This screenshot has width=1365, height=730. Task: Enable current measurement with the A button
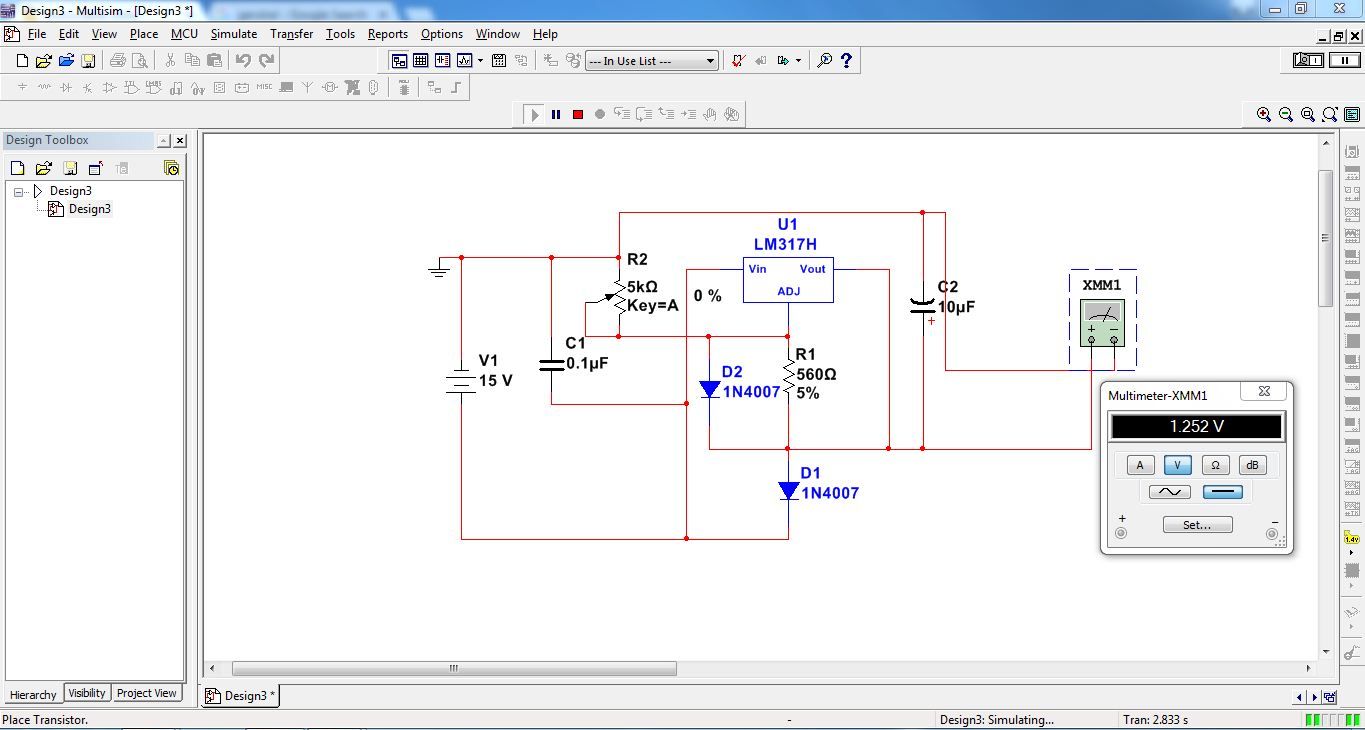(x=1139, y=464)
